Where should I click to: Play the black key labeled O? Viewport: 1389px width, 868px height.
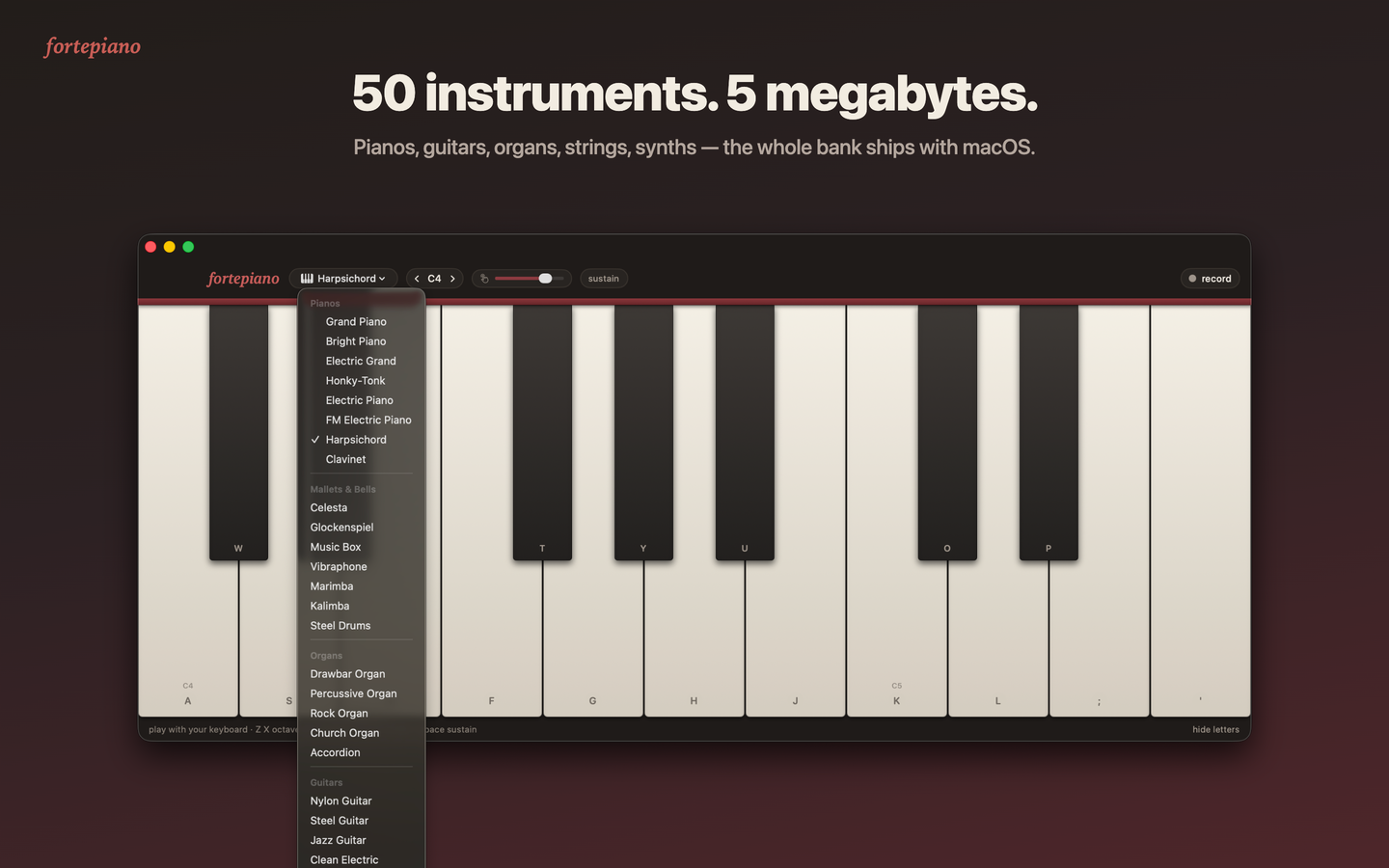[x=947, y=432]
